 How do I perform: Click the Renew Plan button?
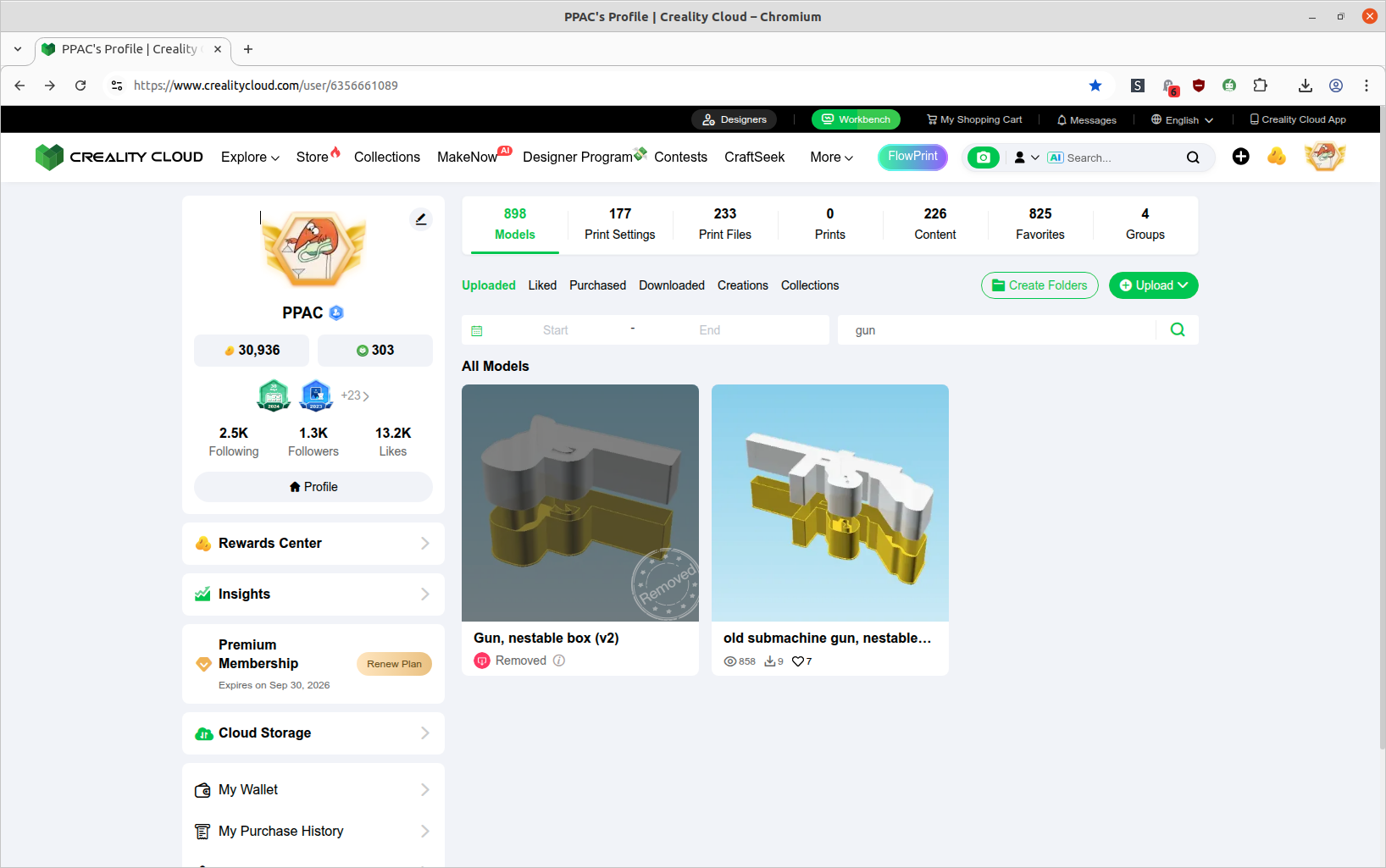tap(394, 664)
